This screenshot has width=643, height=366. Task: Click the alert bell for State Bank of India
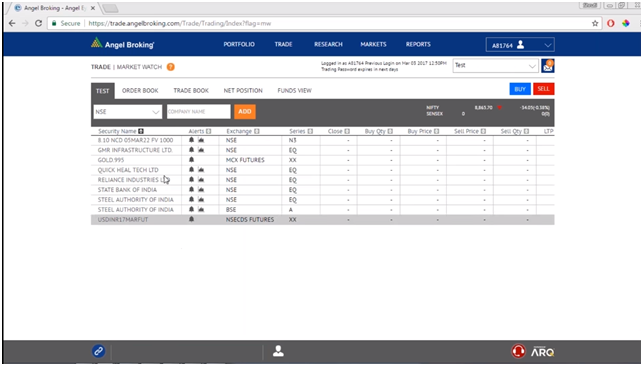pyautogui.click(x=191, y=189)
